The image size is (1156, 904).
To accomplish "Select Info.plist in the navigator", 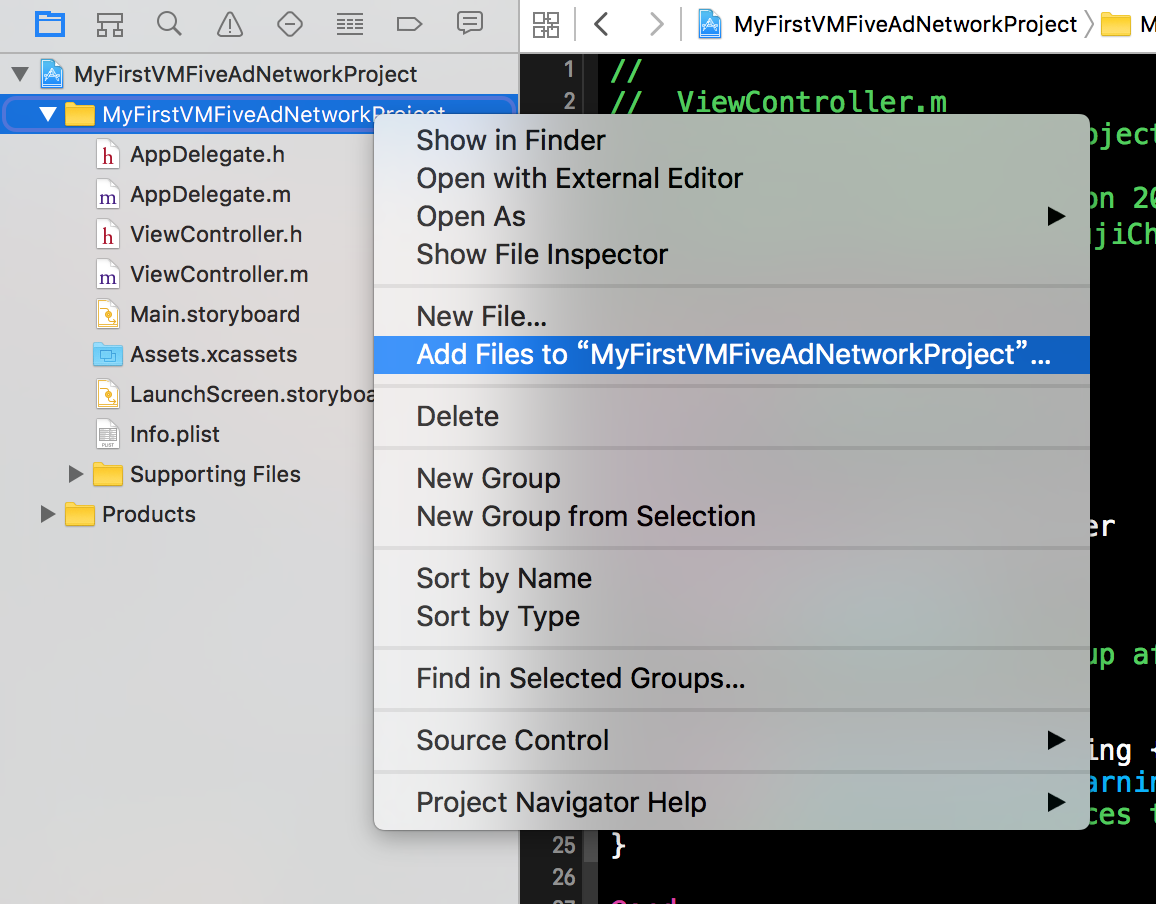I will click(175, 434).
